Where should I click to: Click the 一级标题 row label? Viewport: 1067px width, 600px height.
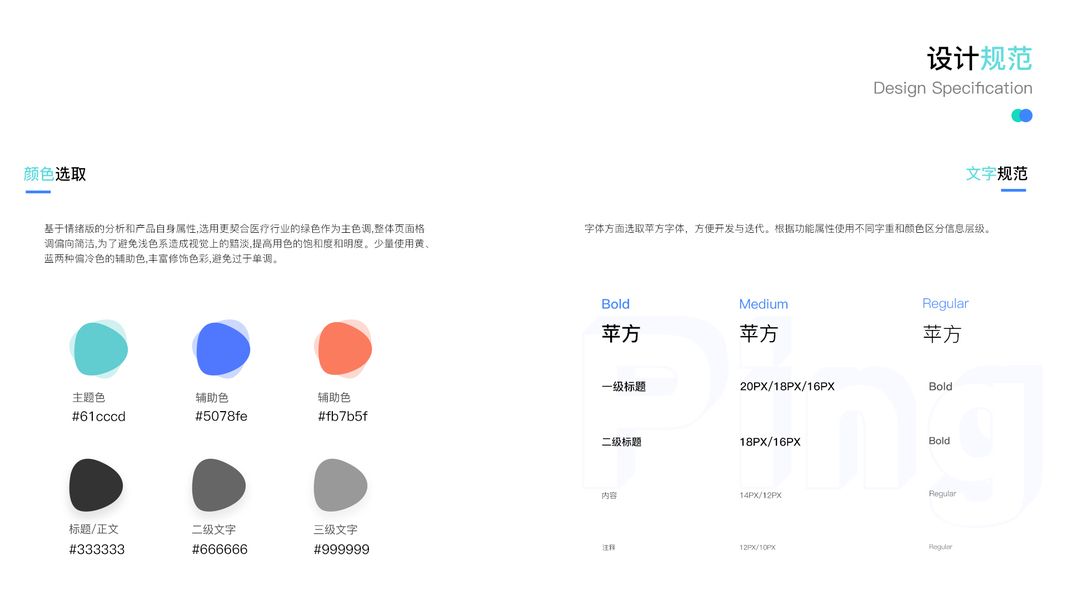pyautogui.click(x=623, y=386)
